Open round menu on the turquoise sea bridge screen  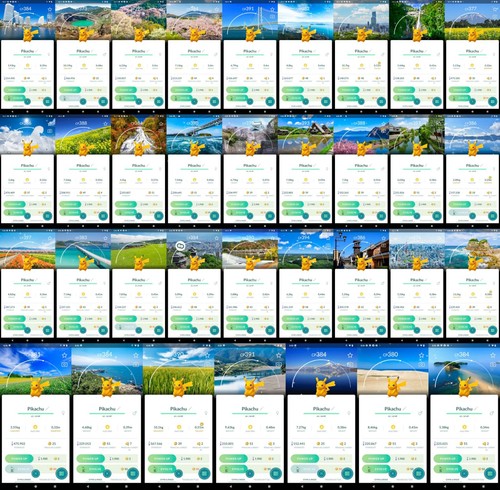click(x=103, y=330)
